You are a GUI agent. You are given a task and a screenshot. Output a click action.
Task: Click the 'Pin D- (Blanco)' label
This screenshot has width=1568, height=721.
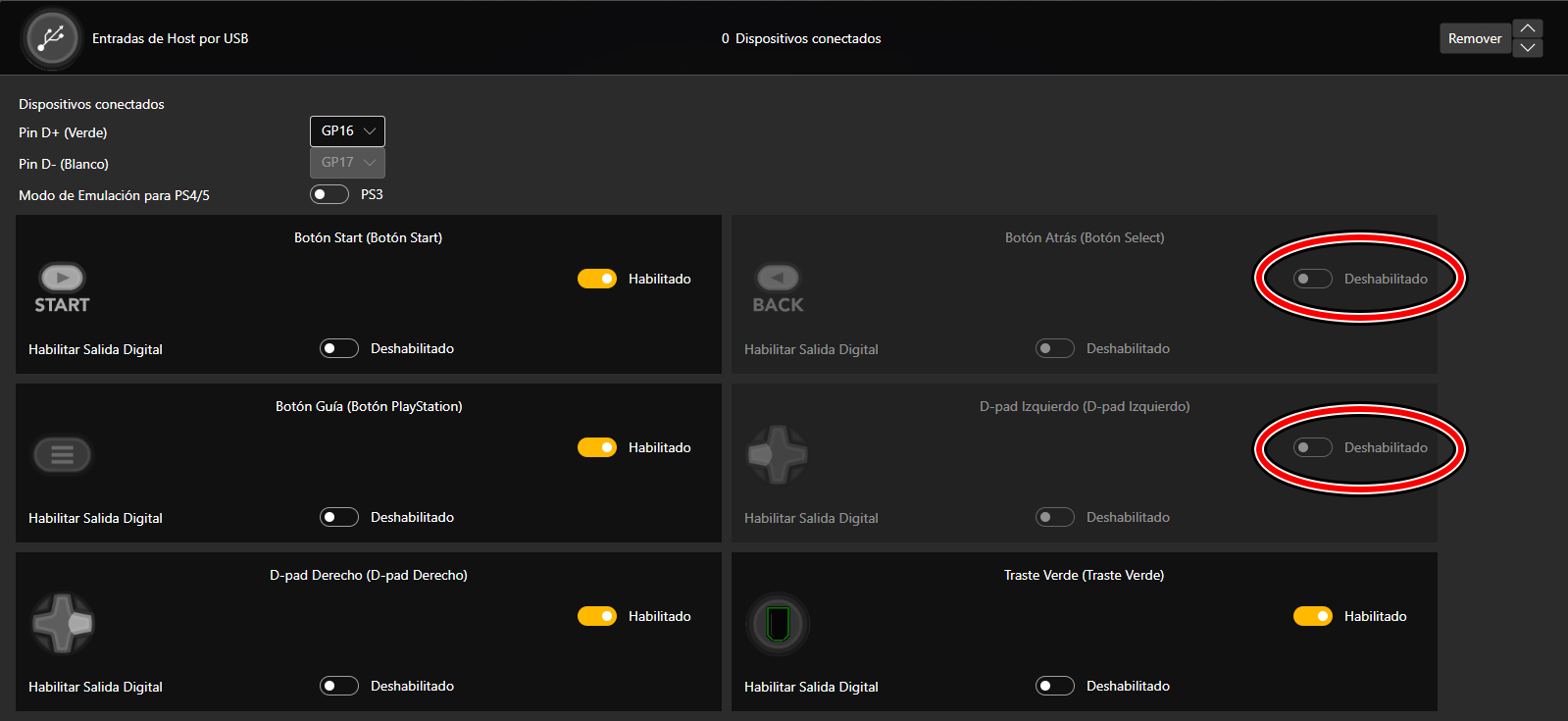tap(64, 164)
